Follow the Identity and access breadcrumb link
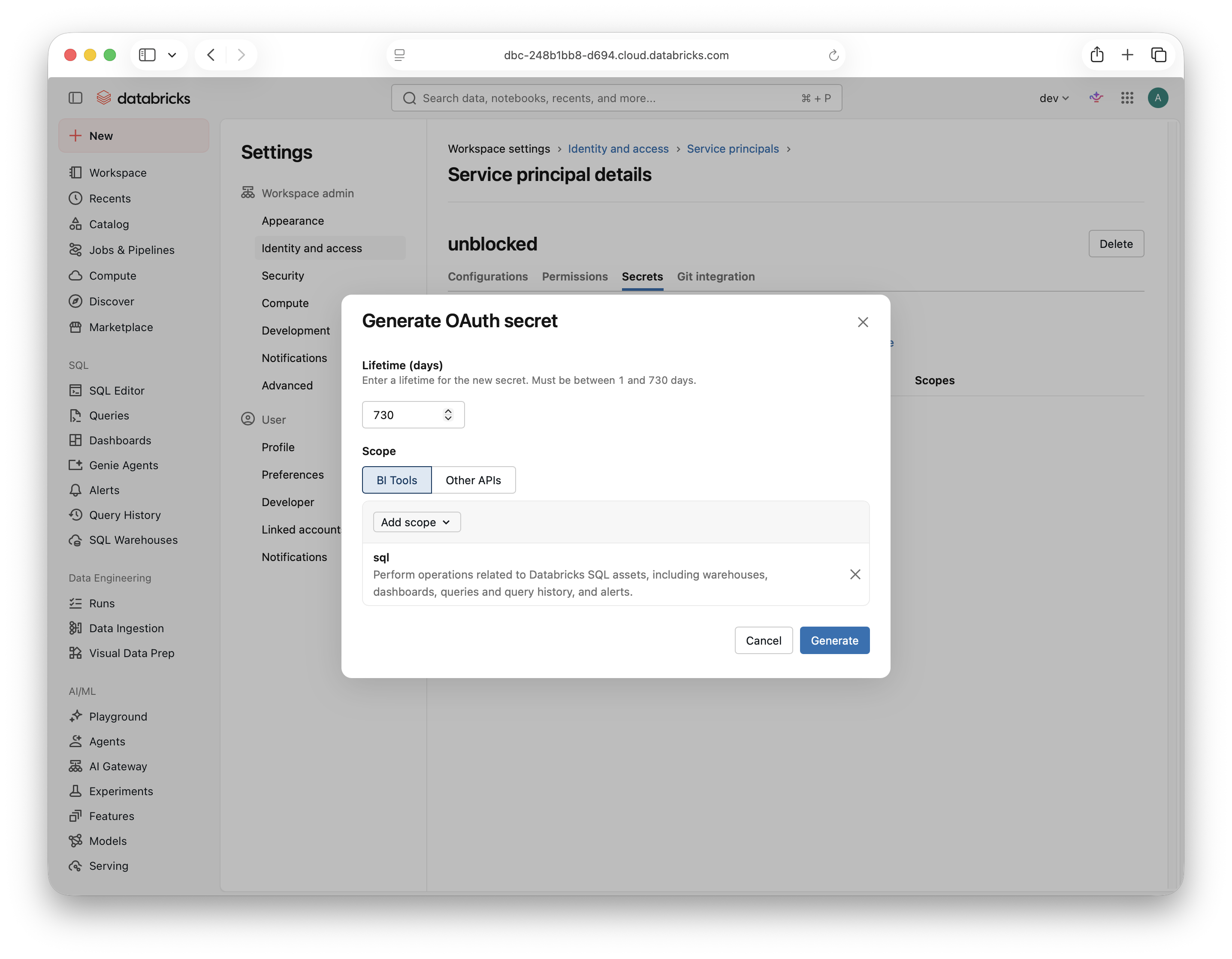This screenshot has height=959, width=1232. coord(618,148)
